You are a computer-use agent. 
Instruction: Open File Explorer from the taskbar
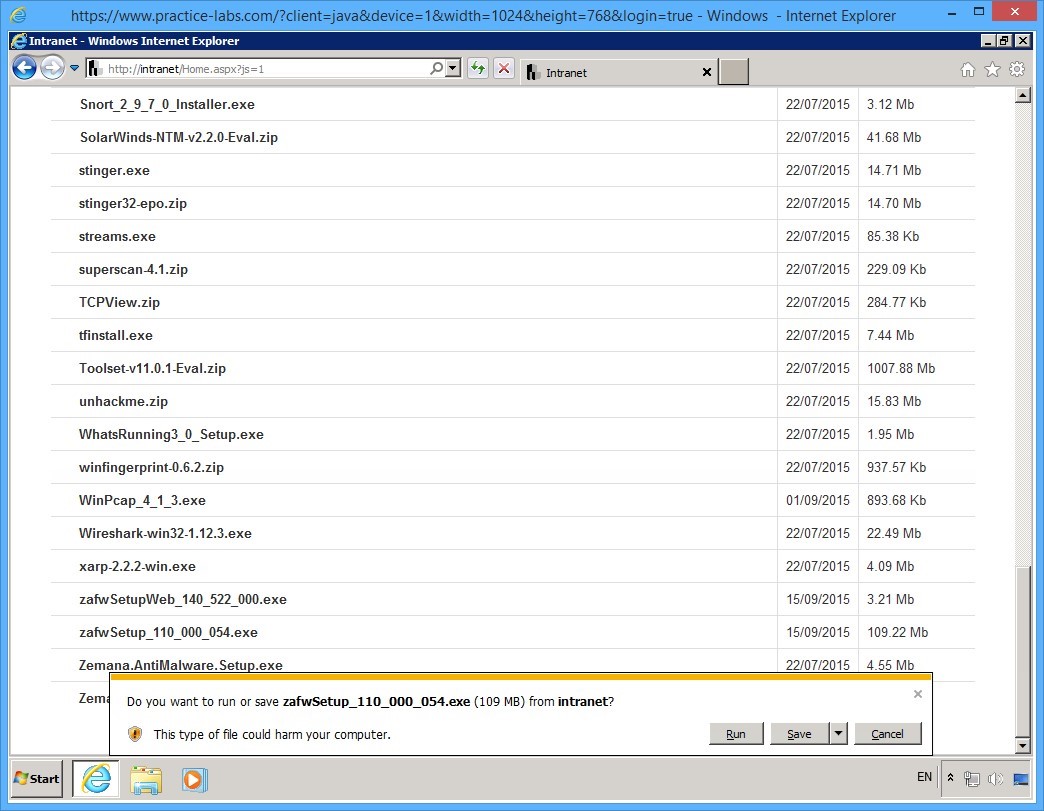click(146, 779)
